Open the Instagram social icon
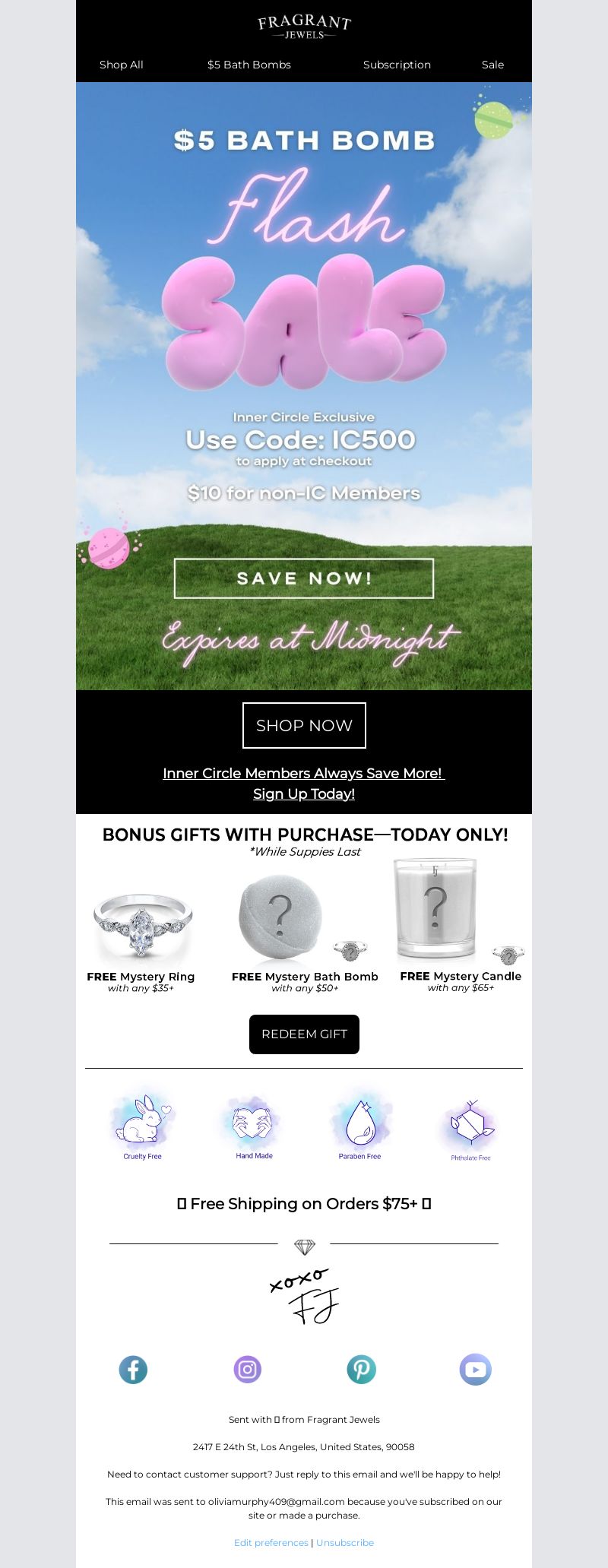Screen dimensions: 608x1568 coord(247,1370)
